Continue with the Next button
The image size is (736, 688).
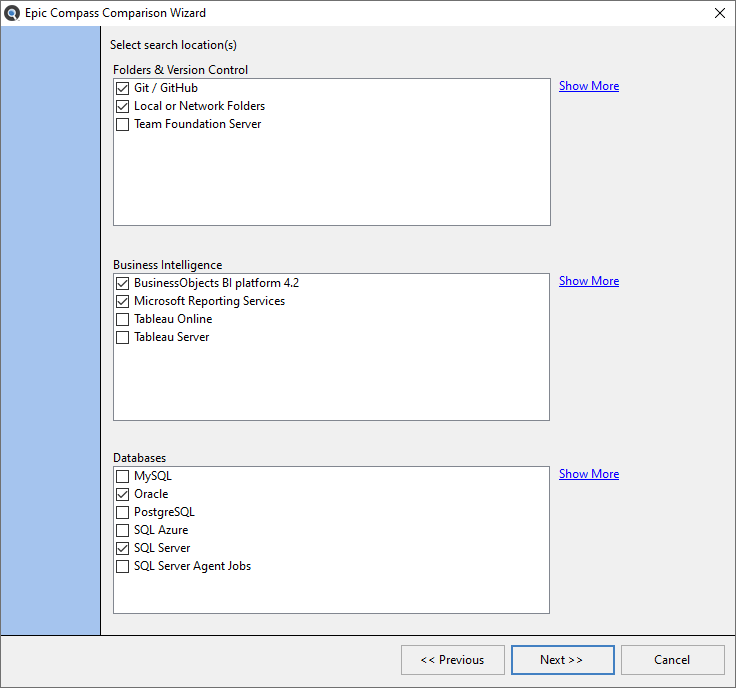(562, 660)
